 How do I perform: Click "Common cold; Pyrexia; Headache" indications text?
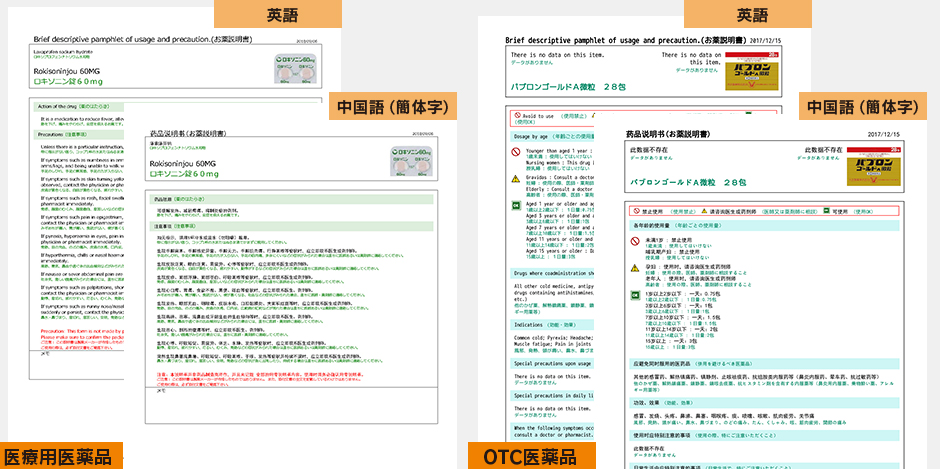point(553,337)
